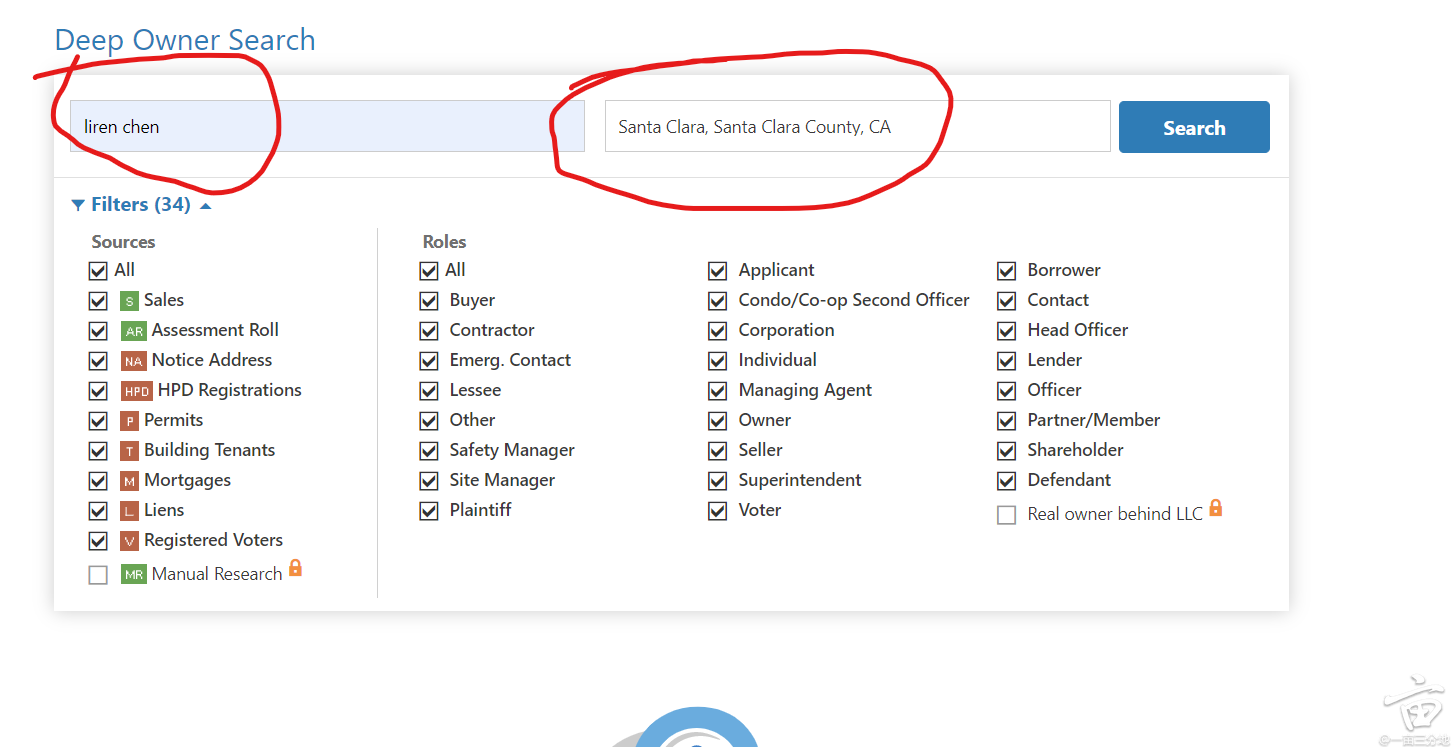
Task: Click the Search button
Action: (x=1194, y=127)
